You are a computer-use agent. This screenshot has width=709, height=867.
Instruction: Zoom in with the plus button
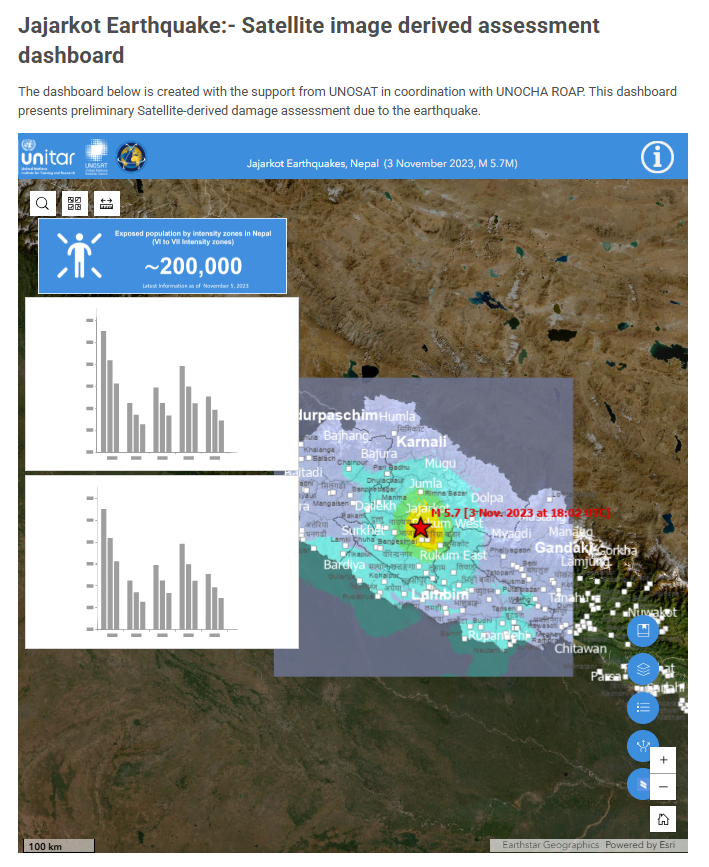(663, 760)
